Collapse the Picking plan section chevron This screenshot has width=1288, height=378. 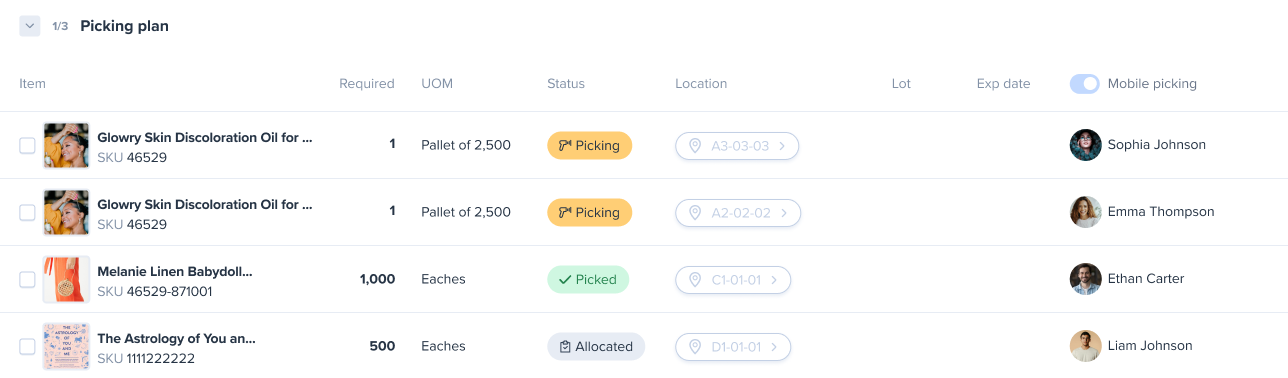pos(29,26)
